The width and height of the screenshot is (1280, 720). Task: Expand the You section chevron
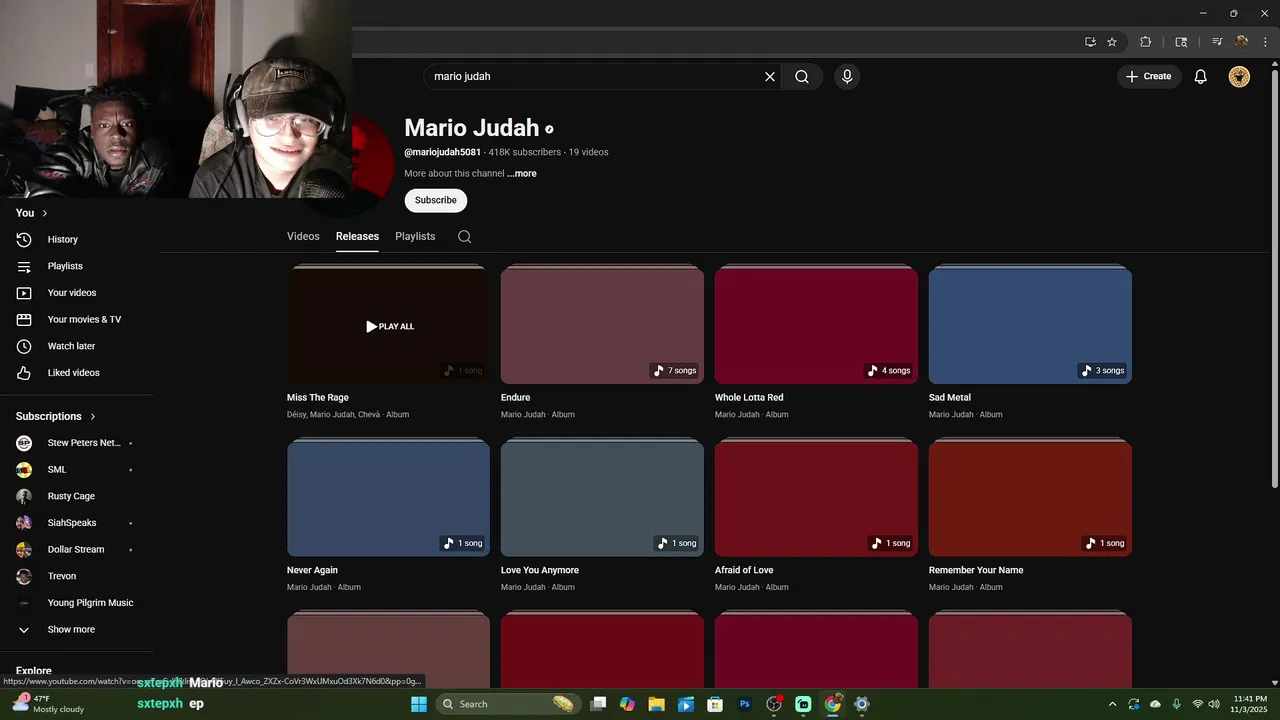click(x=45, y=213)
